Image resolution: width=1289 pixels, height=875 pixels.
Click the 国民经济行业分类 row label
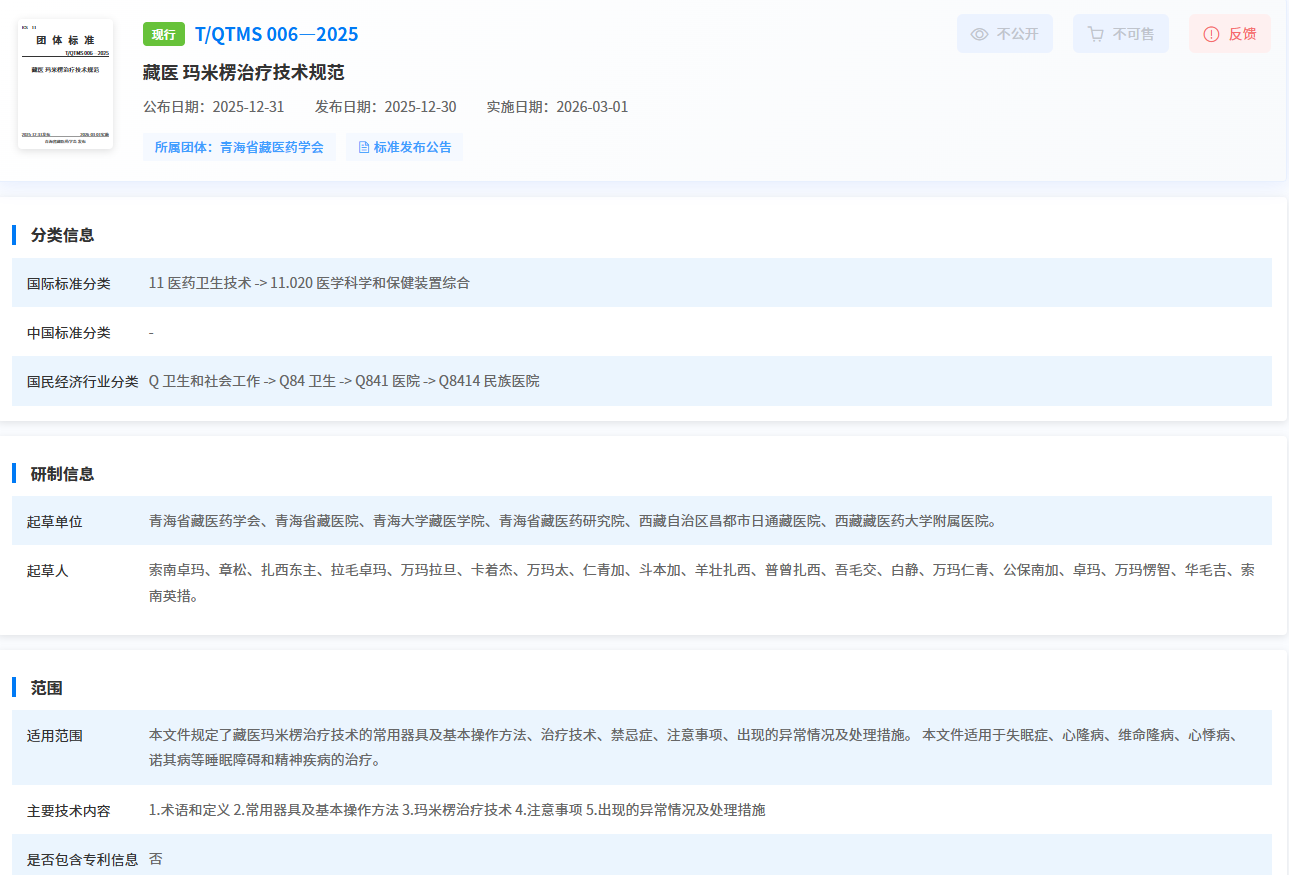click(83, 381)
